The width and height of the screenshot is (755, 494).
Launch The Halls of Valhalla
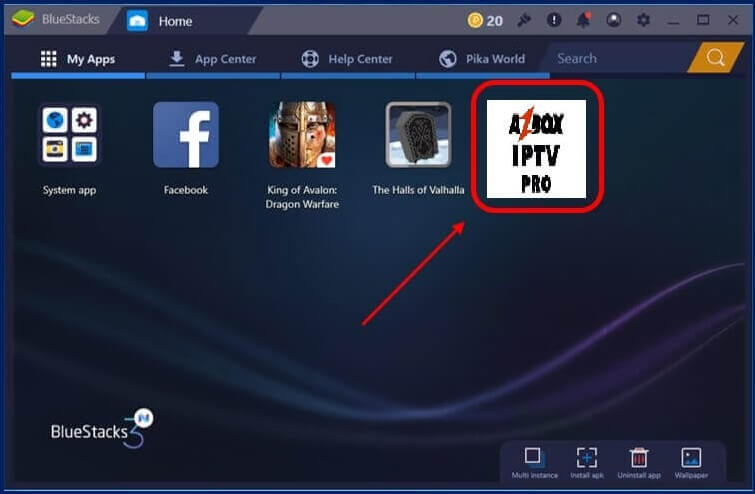pyautogui.click(x=418, y=134)
